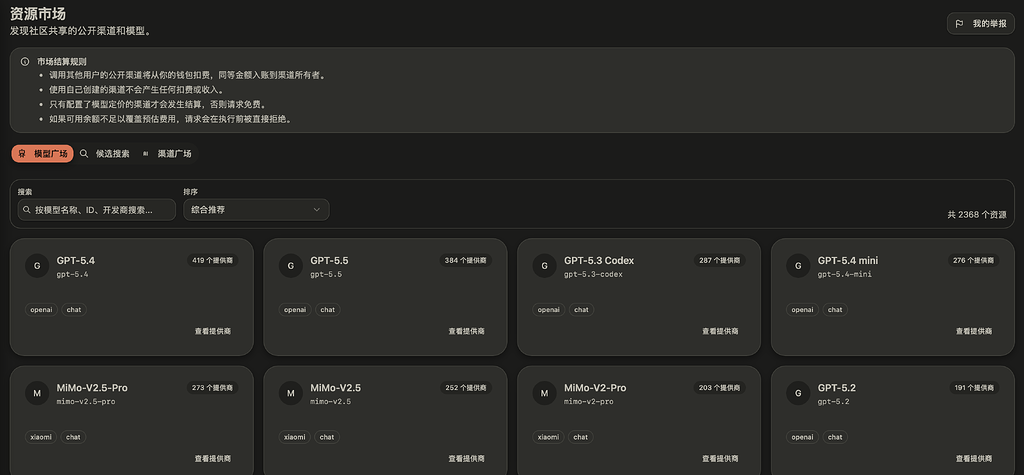
Task: View providers for MiMo-V2-Pro
Action: coord(720,459)
